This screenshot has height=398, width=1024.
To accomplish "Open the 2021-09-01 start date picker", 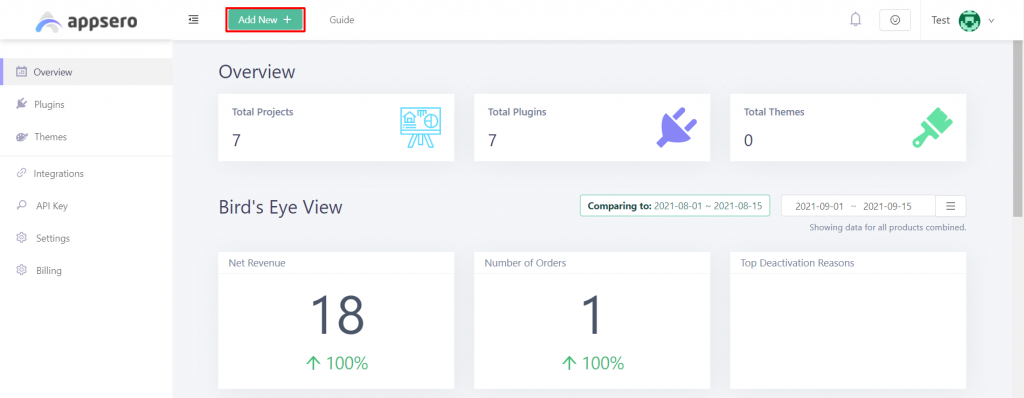I will coord(819,206).
